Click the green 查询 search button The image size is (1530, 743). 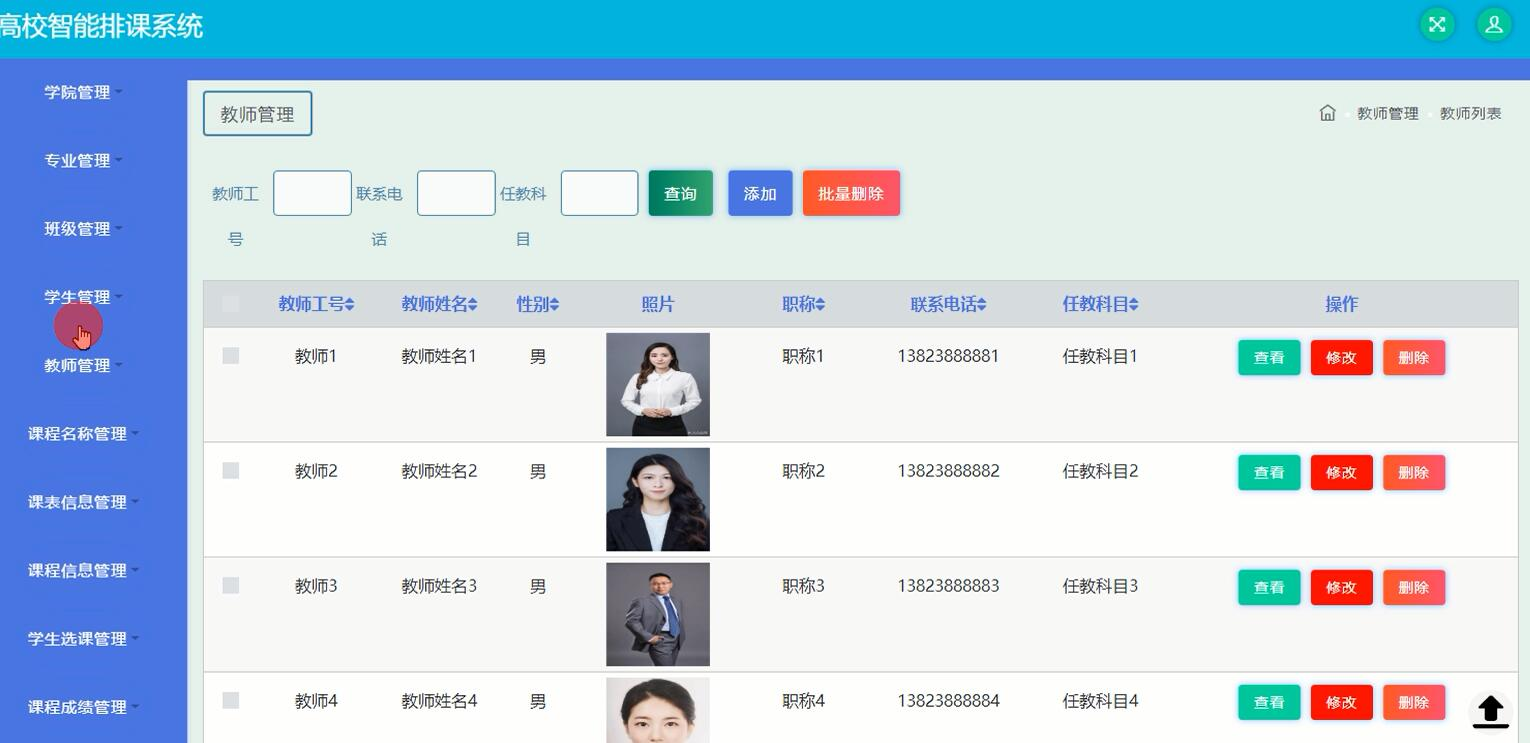point(680,193)
